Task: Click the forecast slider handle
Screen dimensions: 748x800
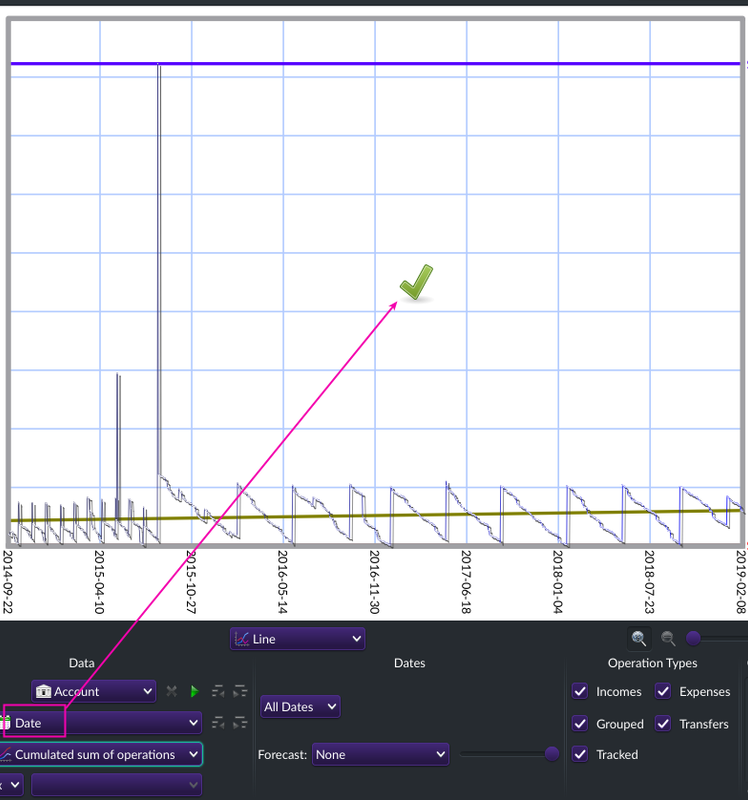Action: coord(552,754)
